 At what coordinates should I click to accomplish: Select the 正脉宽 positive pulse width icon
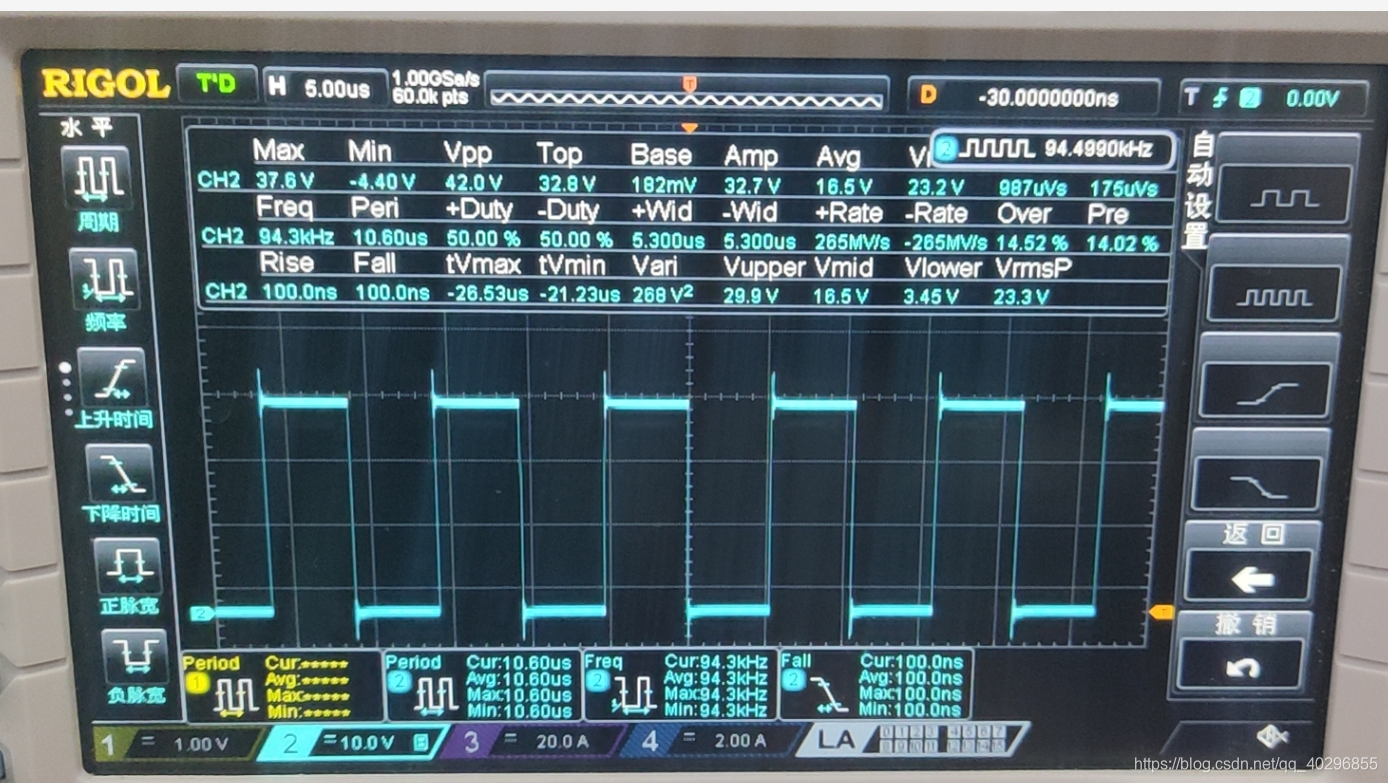point(127,567)
